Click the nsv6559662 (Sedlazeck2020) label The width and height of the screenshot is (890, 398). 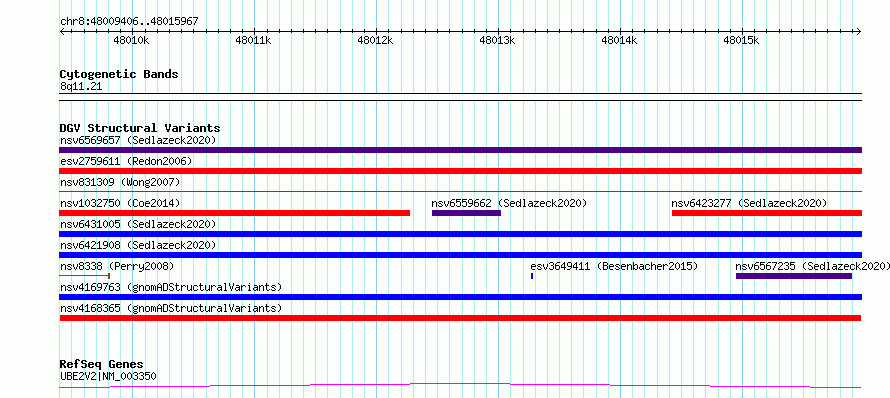509,203
